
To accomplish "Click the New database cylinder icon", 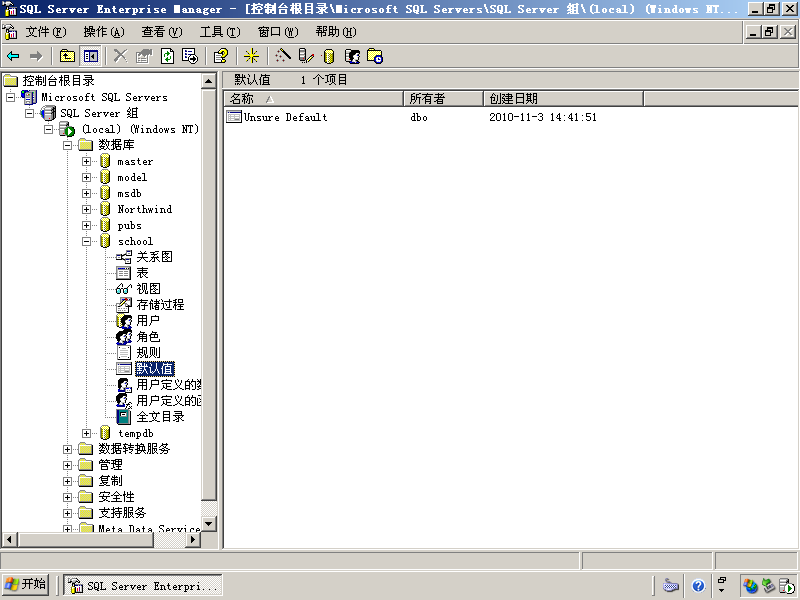I will [329, 56].
